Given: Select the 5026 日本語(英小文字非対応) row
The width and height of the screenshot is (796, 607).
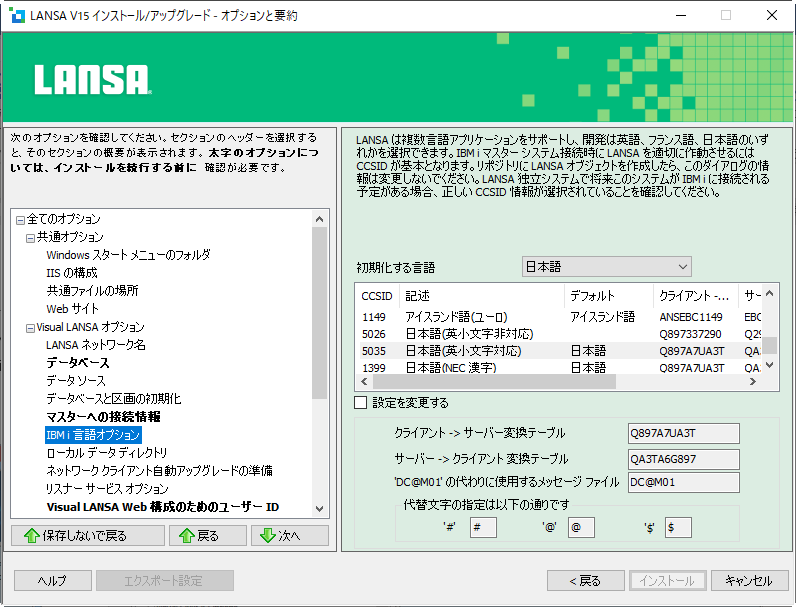Looking at the screenshot, I should (x=559, y=334).
